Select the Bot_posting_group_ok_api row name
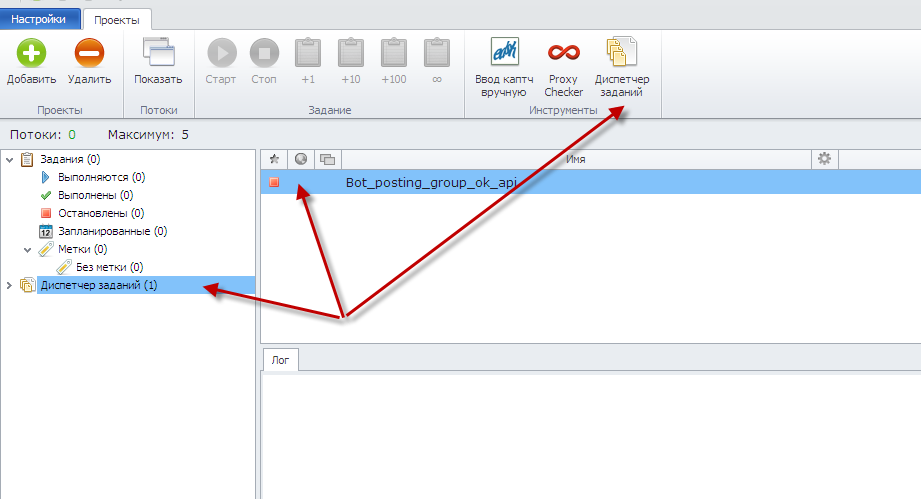 pos(431,183)
